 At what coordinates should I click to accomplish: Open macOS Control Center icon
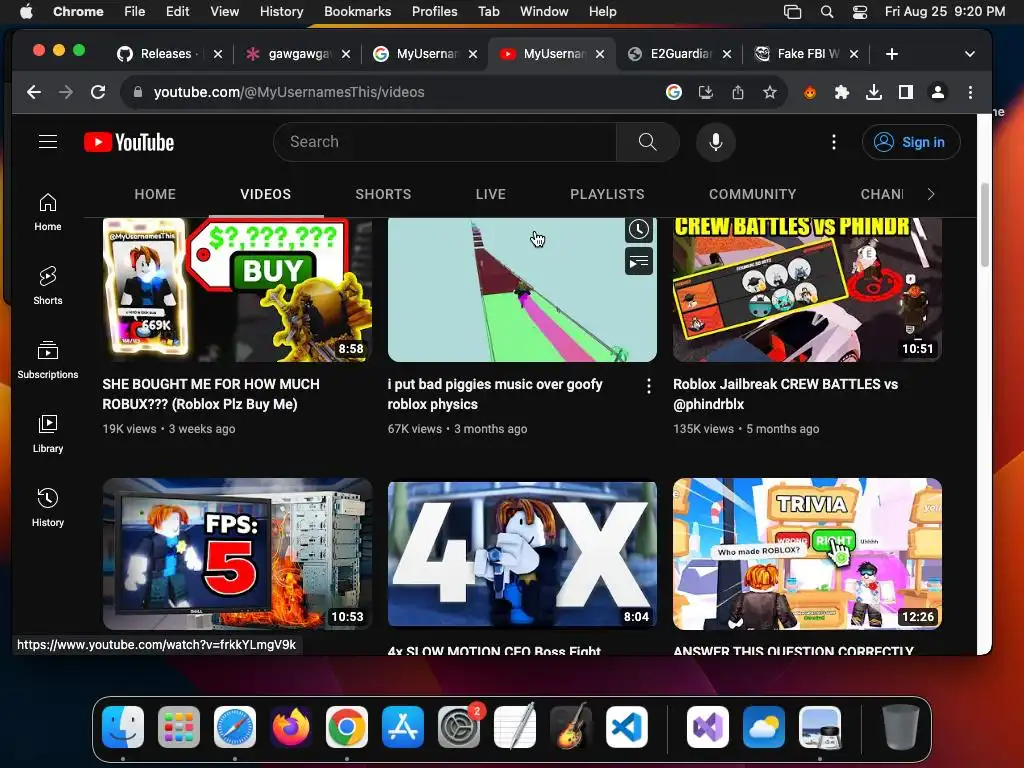pos(859,11)
